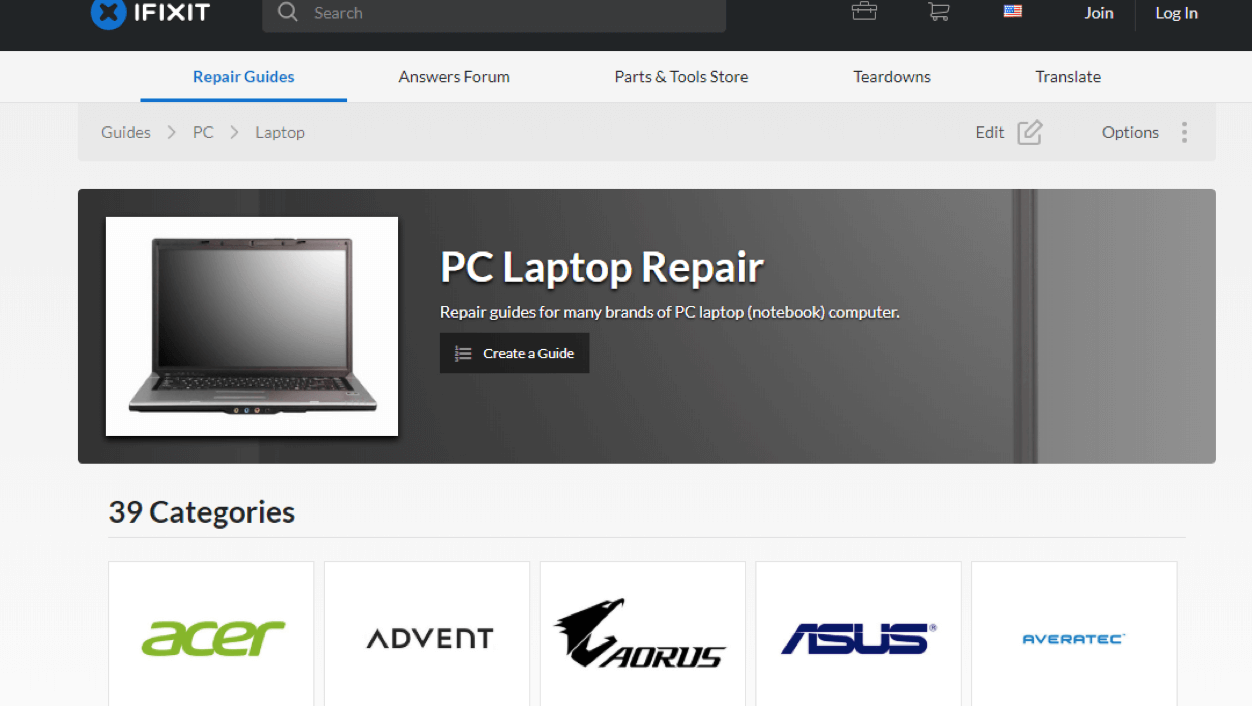This screenshot has width=1252, height=710.
Task: Click the repair guides description text
Action: click(670, 312)
